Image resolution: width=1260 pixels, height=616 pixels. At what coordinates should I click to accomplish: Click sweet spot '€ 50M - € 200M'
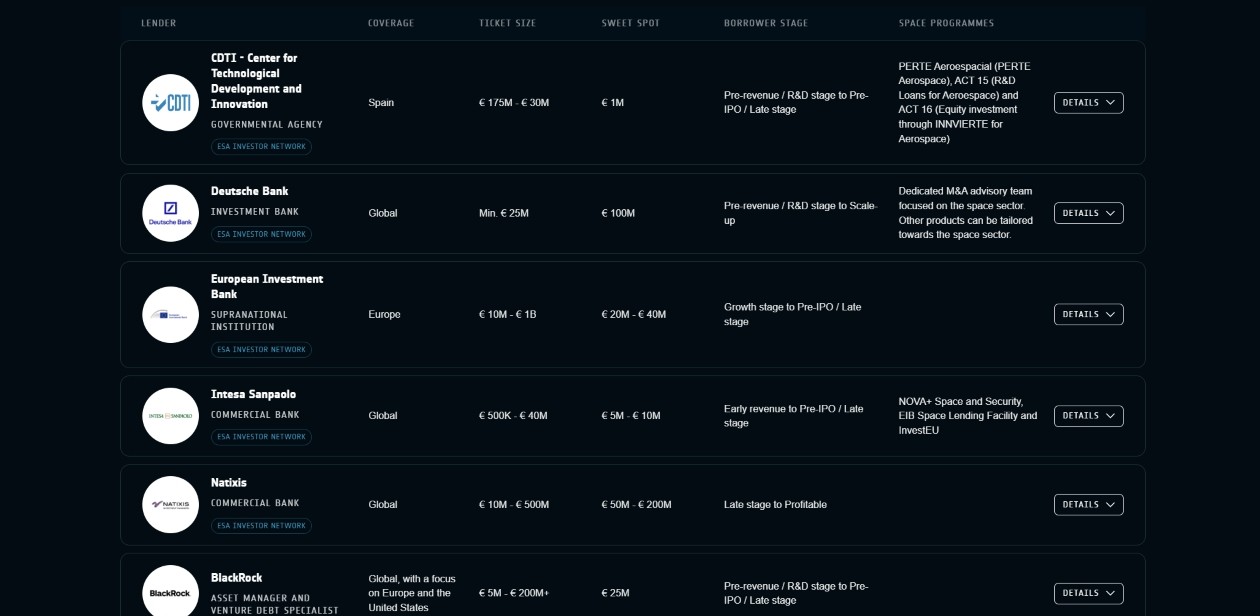[636, 505]
